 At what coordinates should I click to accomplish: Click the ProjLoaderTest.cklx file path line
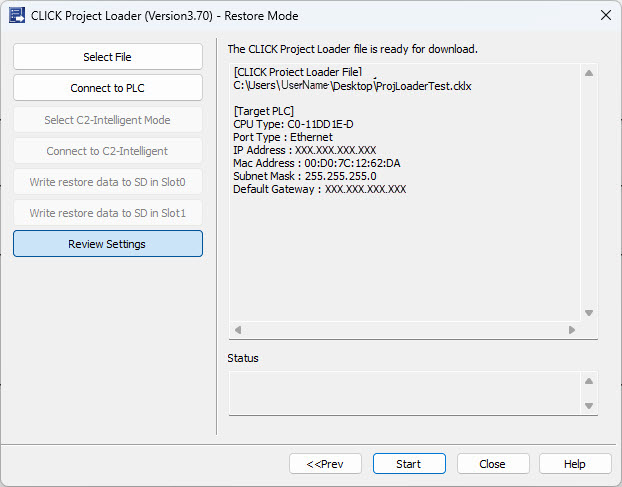tap(352, 86)
